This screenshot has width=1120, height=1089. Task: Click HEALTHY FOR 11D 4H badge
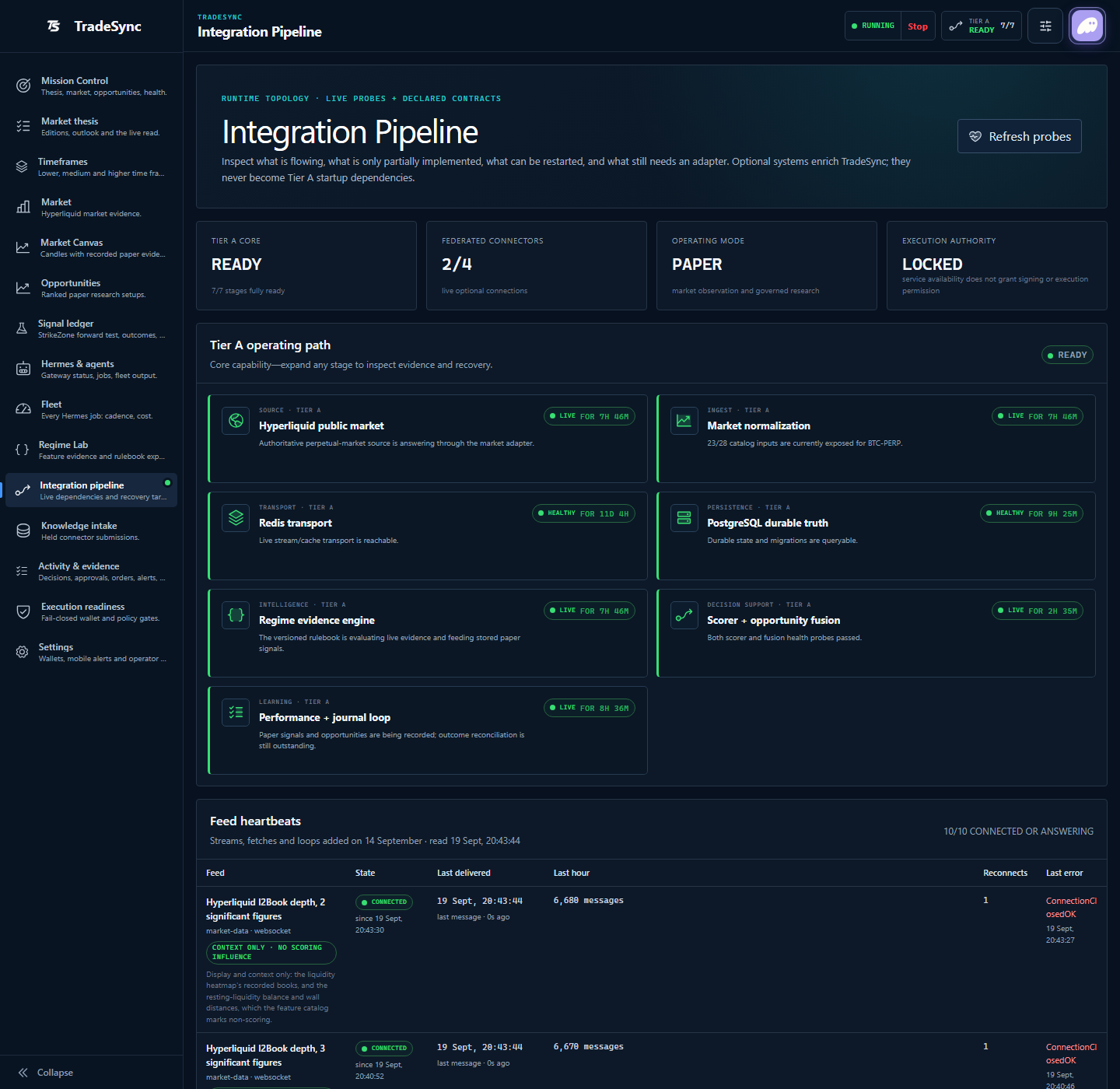tap(583, 513)
